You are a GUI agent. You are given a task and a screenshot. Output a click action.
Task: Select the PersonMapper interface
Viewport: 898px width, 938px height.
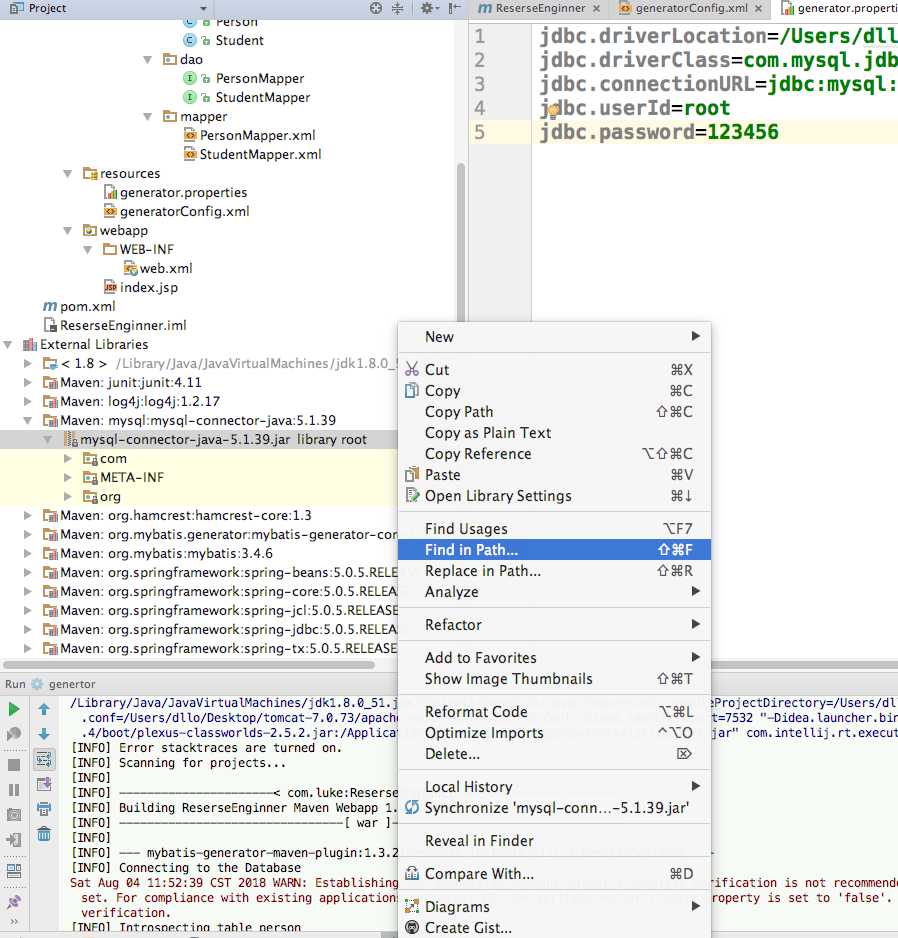click(260, 78)
